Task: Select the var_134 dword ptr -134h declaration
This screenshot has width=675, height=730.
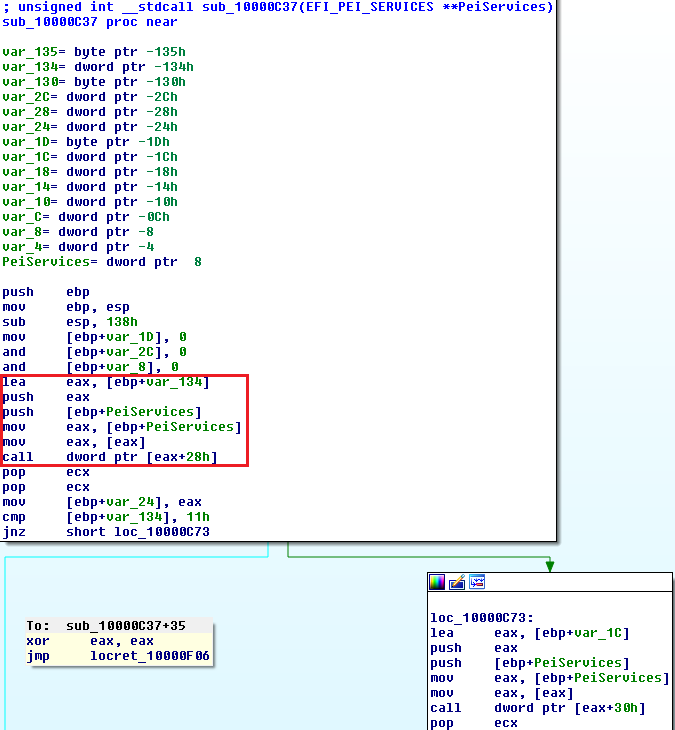Action: (x=98, y=67)
